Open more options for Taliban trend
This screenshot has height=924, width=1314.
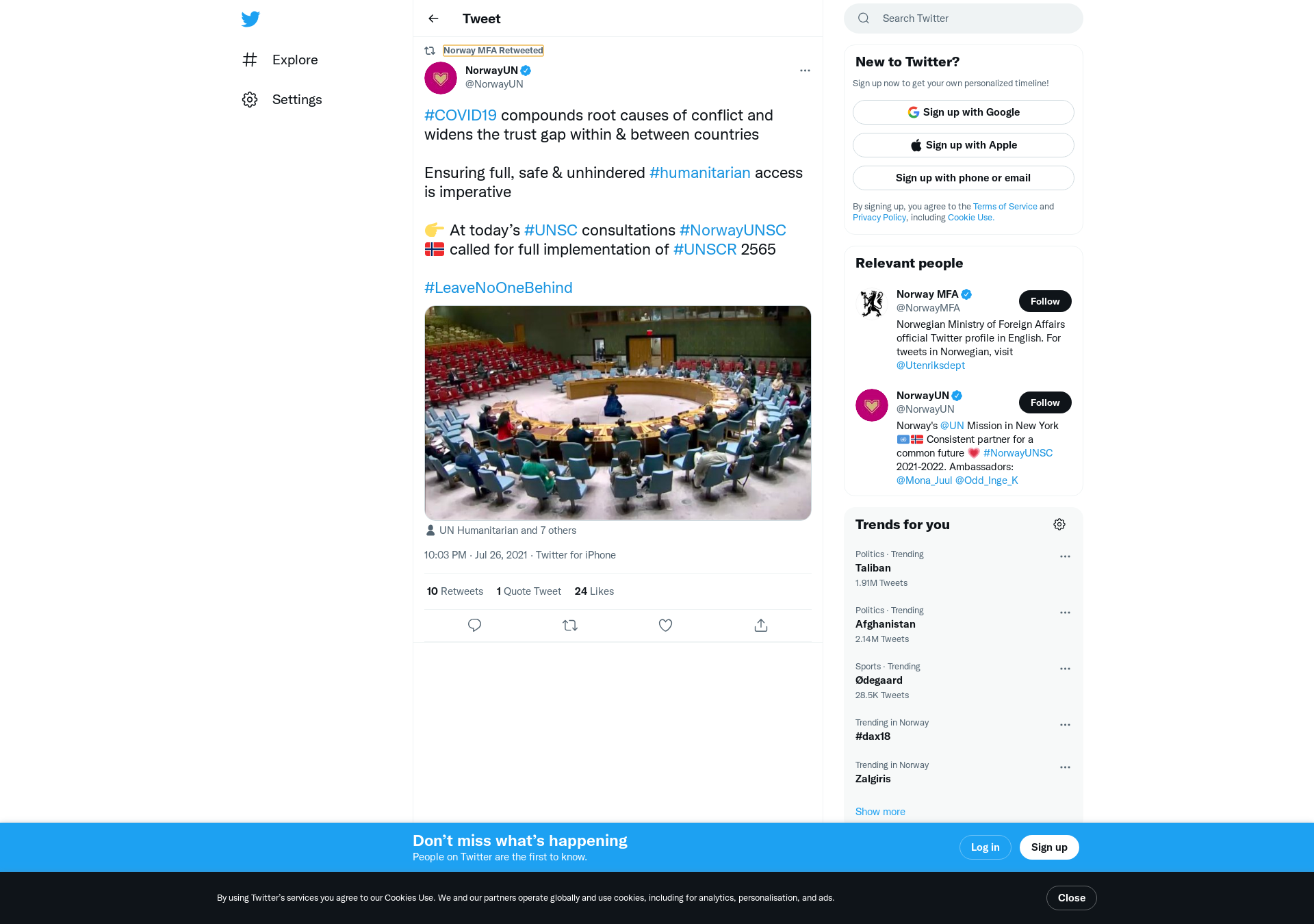coord(1065,556)
